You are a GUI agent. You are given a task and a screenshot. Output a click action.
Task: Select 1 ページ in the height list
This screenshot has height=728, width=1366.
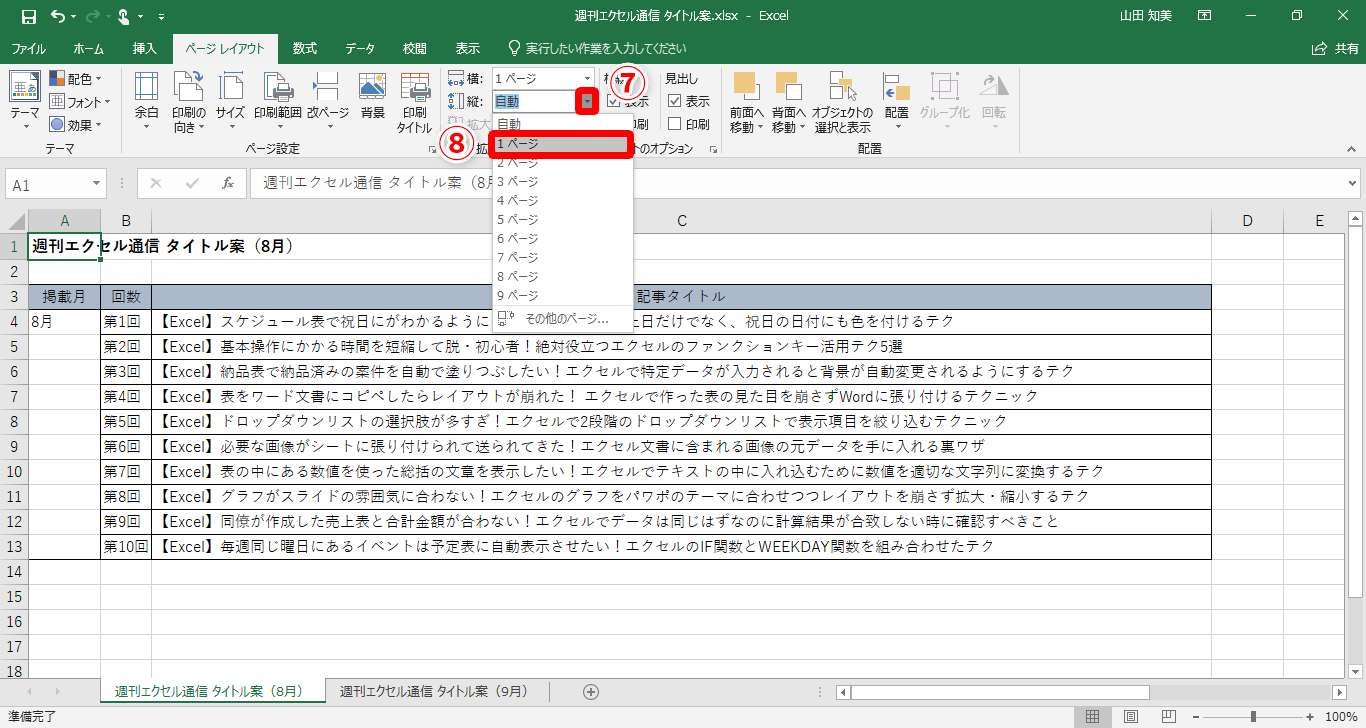[562, 144]
